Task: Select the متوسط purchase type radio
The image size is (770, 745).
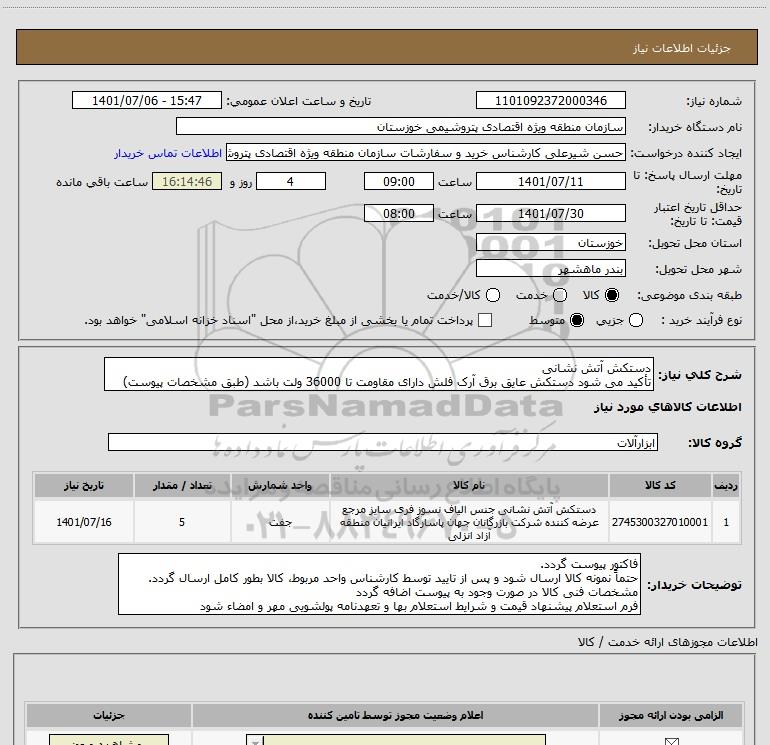Action: pyautogui.click(x=577, y=320)
